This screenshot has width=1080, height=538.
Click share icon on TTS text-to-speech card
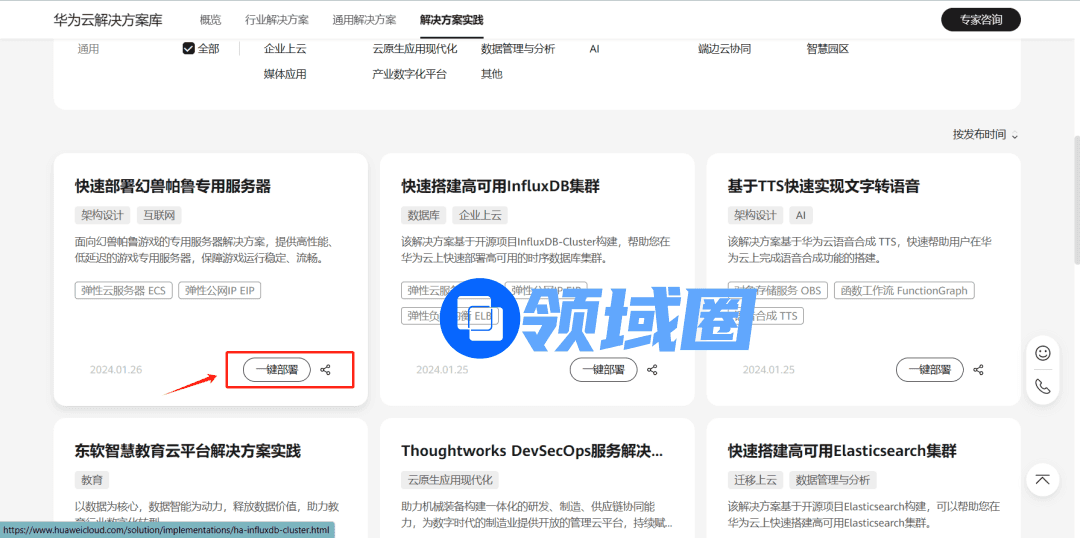(x=978, y=370)
